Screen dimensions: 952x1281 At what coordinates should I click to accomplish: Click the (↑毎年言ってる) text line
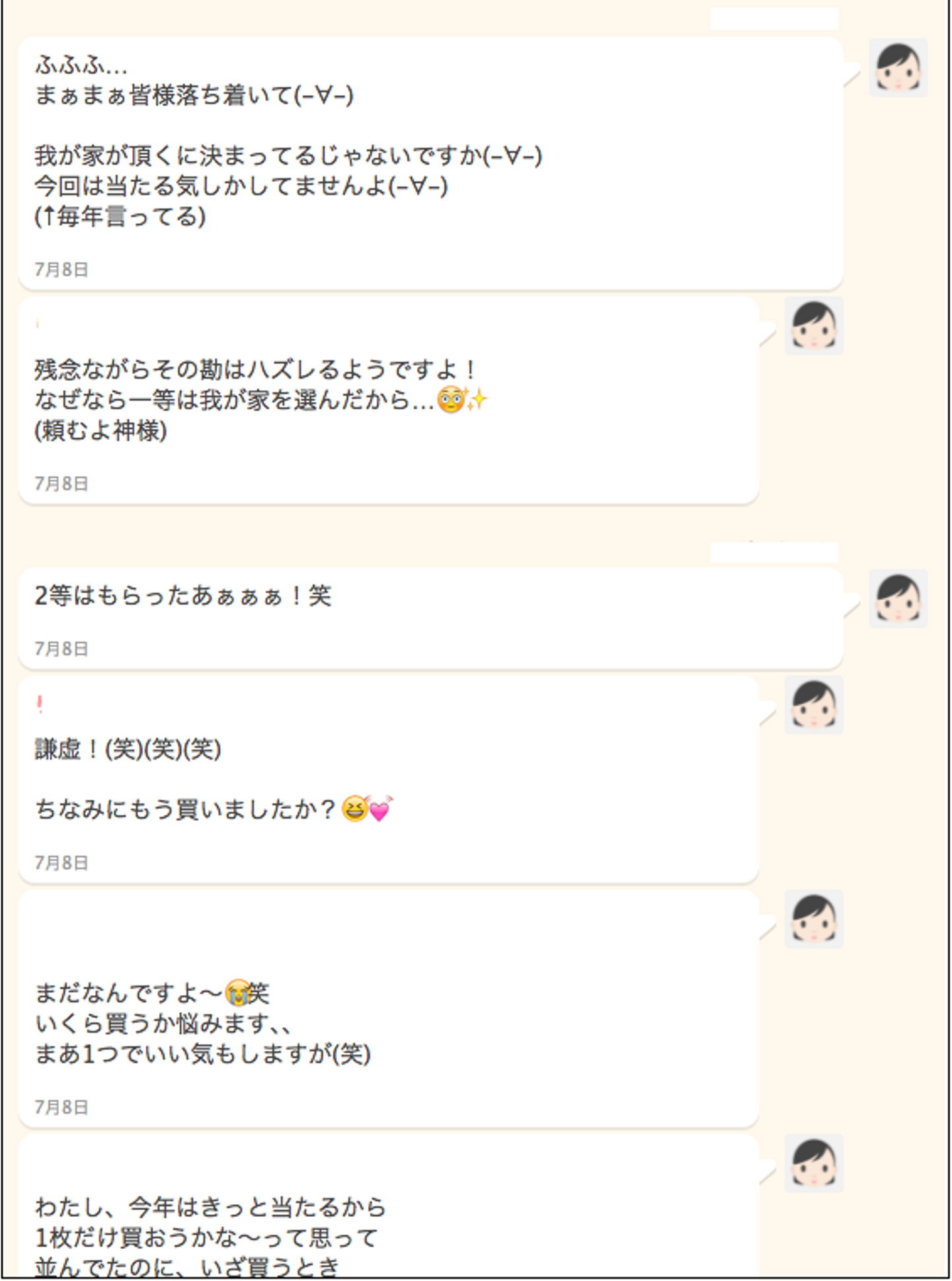pyautogui.click(x=120, y=216)
